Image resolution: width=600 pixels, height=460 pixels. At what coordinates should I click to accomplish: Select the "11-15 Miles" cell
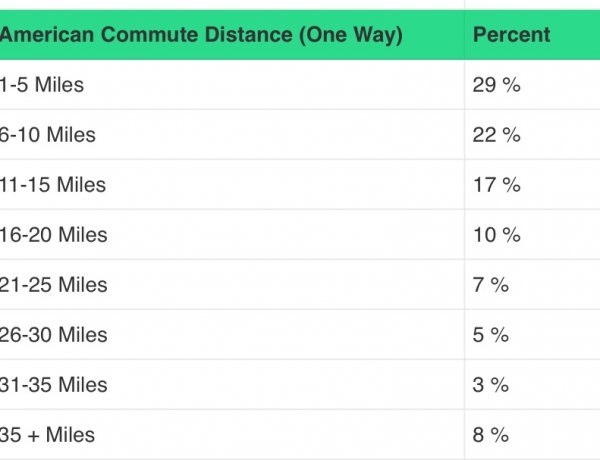[x=53, y=185]
